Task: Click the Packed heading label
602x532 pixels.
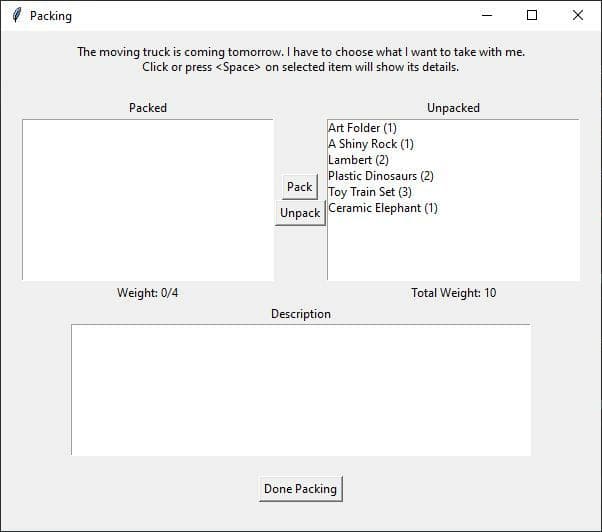Action: [x=148, y=108]
